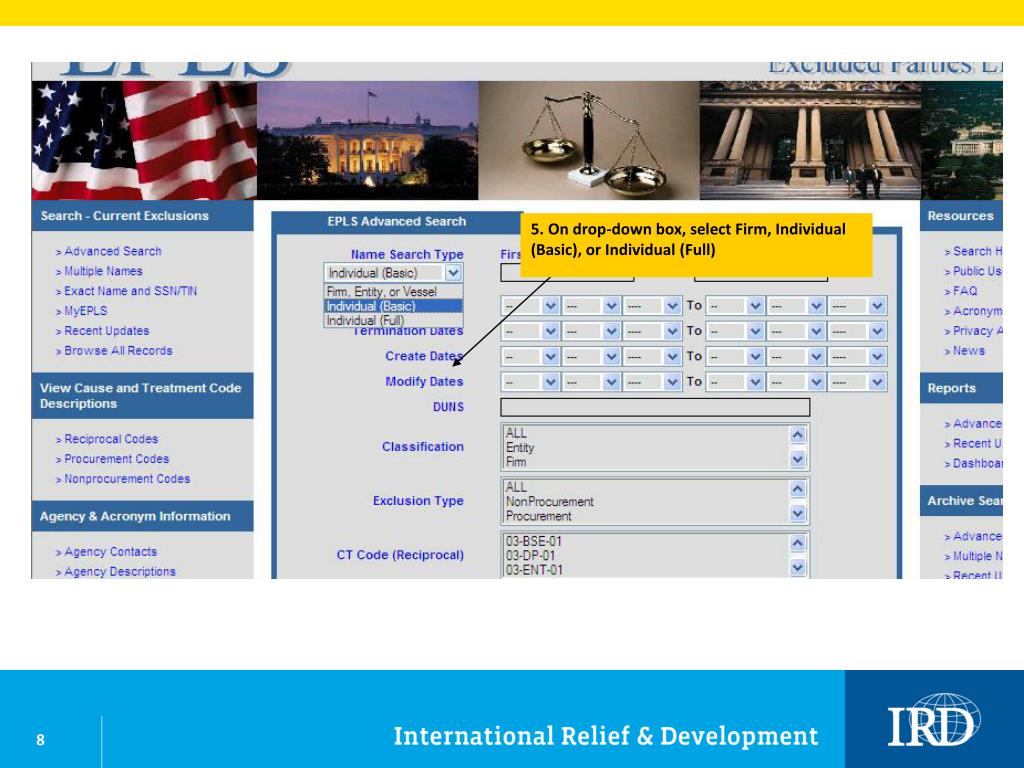Open the FAQ link under Resources
This screenshot has height=768, width=1024.
click(x=965, y=291)
